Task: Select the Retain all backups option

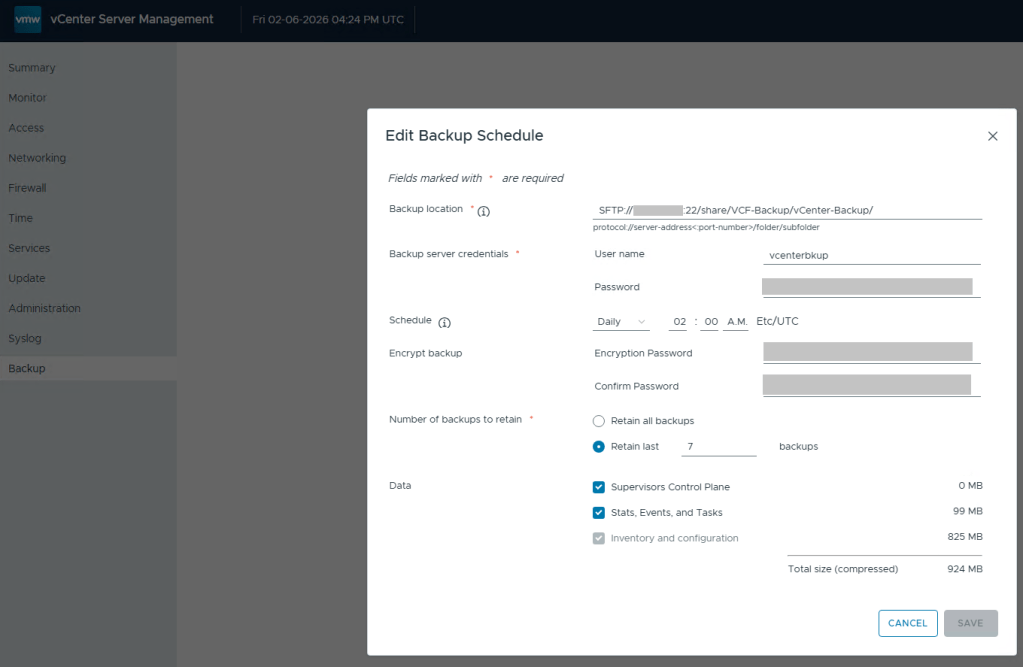Action: point(599,421)
